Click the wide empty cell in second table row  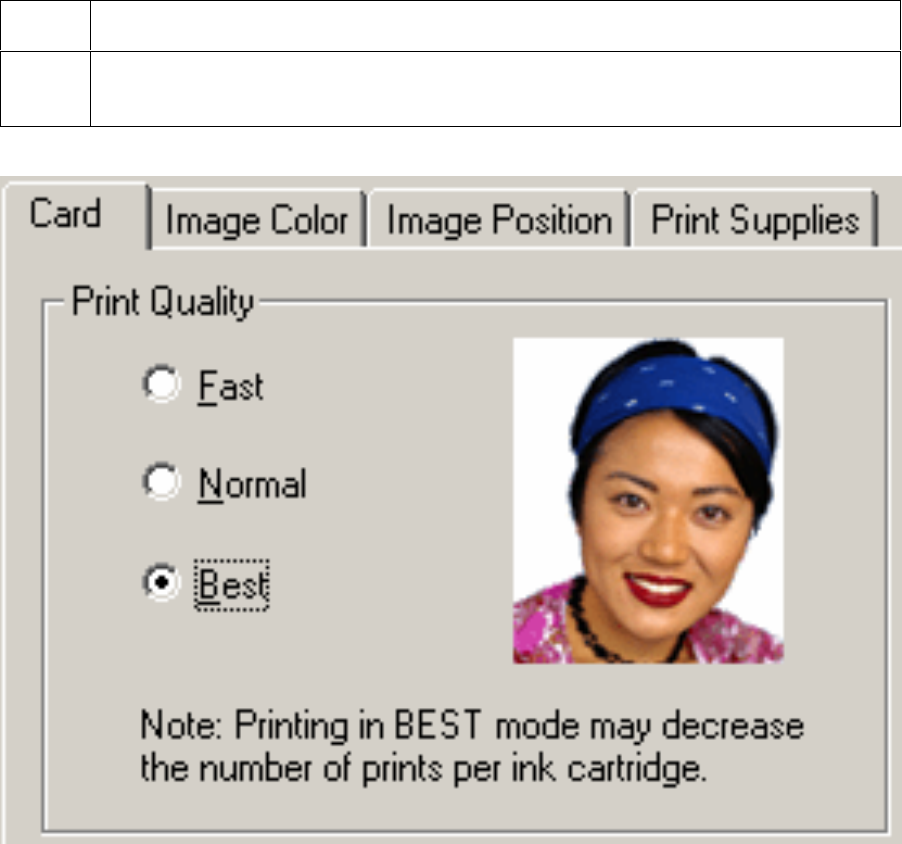(x=494, y=89)
